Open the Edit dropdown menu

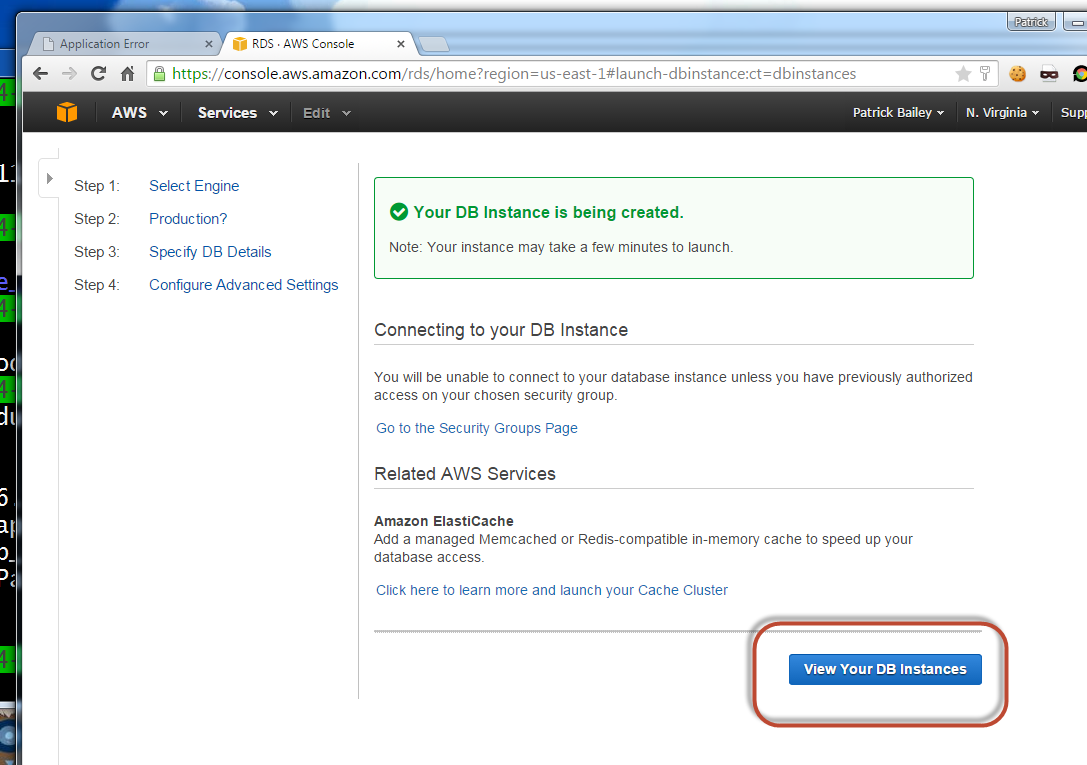click(327, 113)
